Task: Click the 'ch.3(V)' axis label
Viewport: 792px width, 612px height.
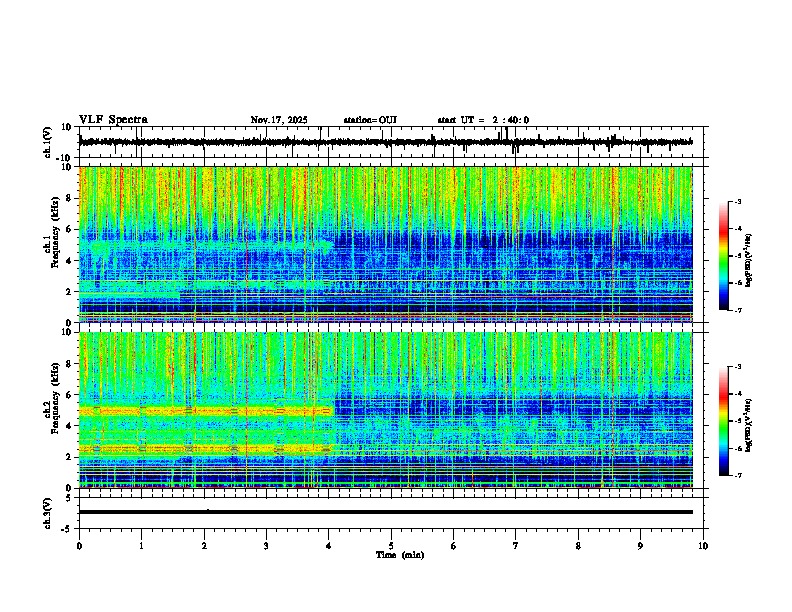Action: [47, 513]
